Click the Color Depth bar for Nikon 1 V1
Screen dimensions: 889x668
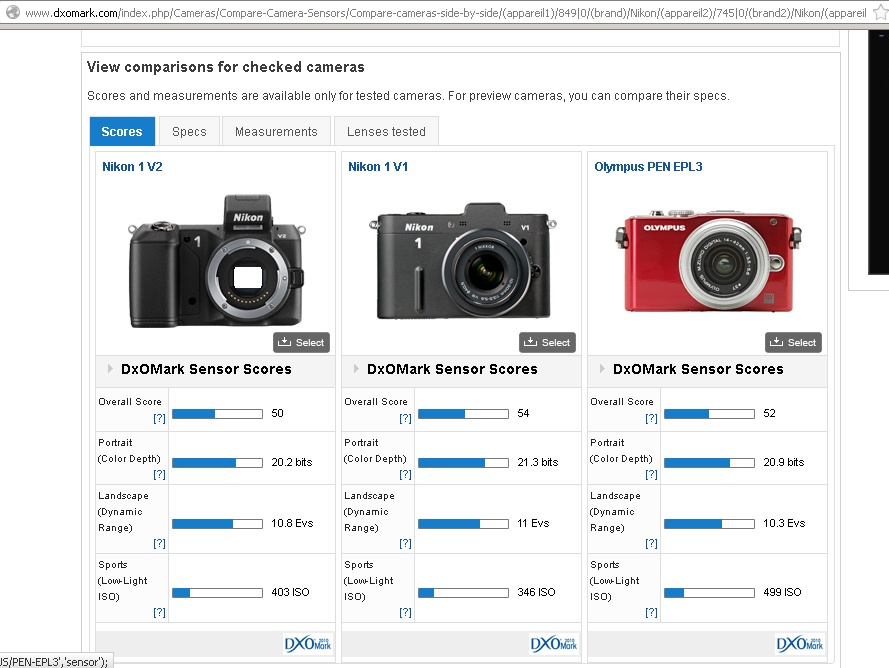coord(464,463)
